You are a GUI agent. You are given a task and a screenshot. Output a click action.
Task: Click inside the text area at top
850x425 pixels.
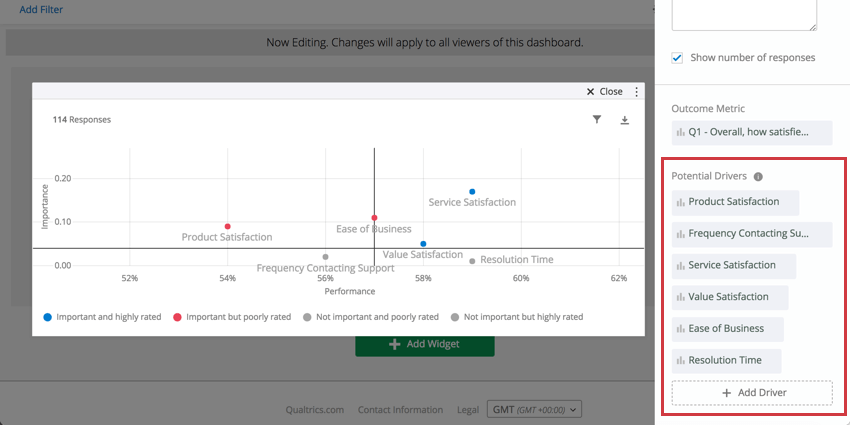point(744,13)
